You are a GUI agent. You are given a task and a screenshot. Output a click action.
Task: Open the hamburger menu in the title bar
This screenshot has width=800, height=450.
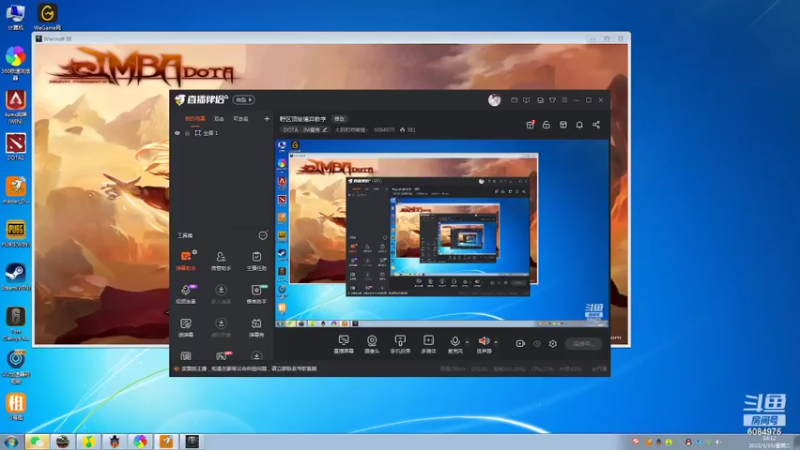tap(565, 100)
